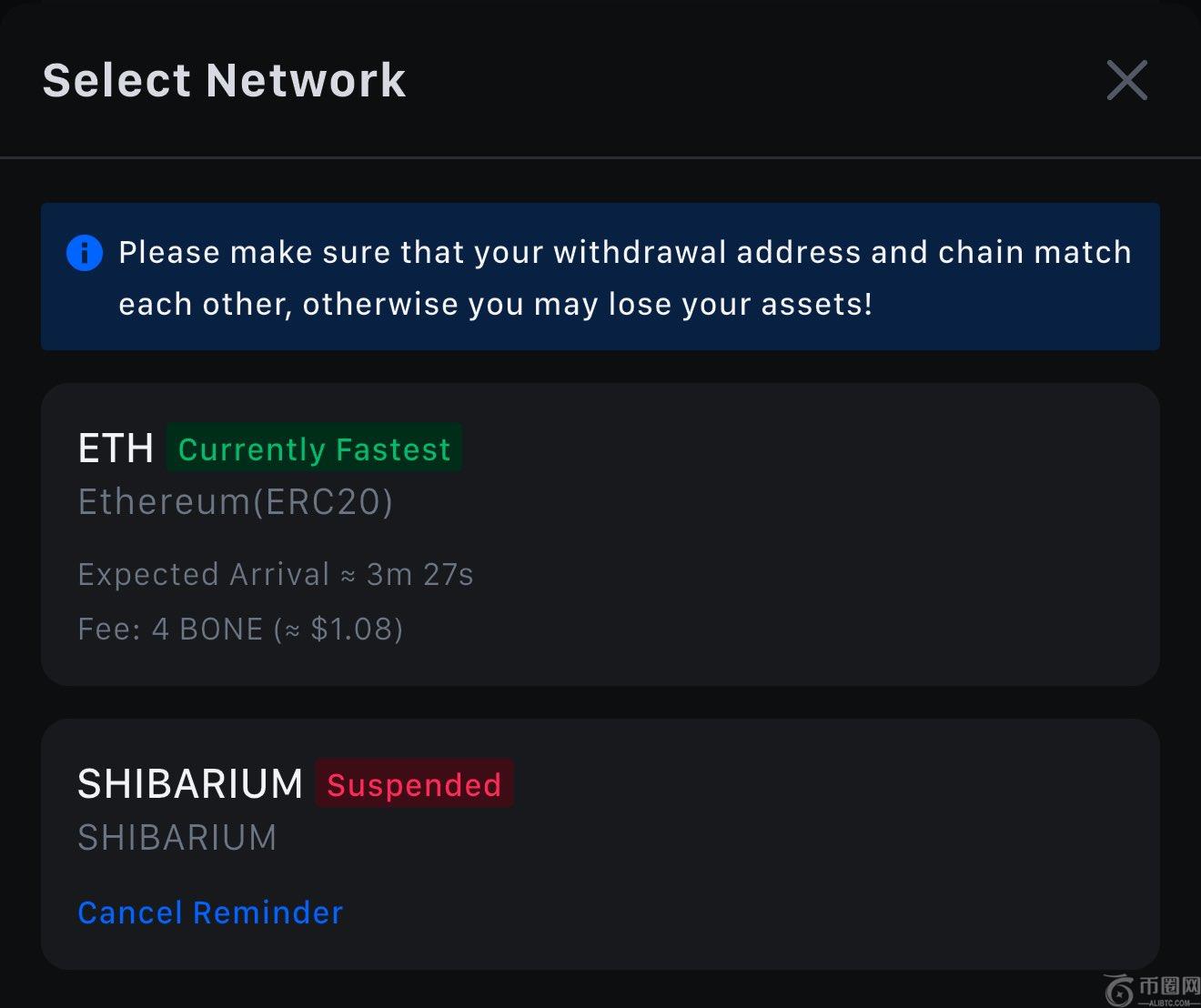
Task: Click the green Currently Fastest badge
Action: (314, 449)
